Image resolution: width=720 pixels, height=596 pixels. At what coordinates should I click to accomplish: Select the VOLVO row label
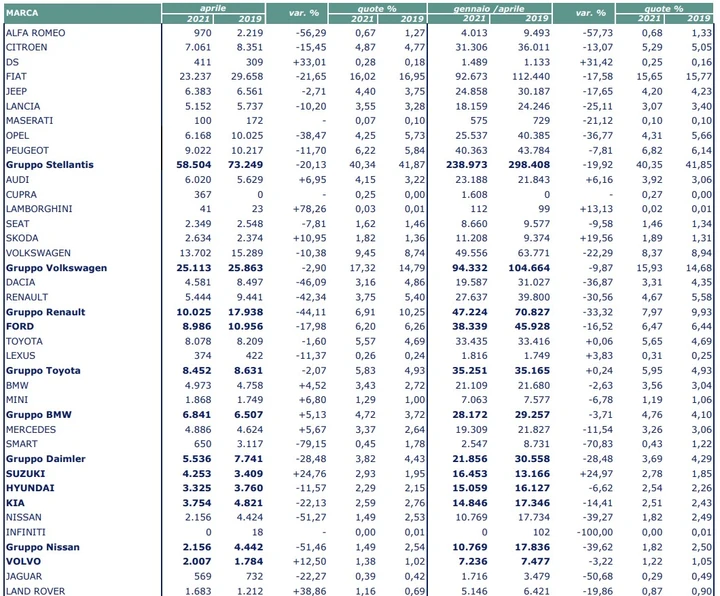pyautogui.click(x=23, y=562)
